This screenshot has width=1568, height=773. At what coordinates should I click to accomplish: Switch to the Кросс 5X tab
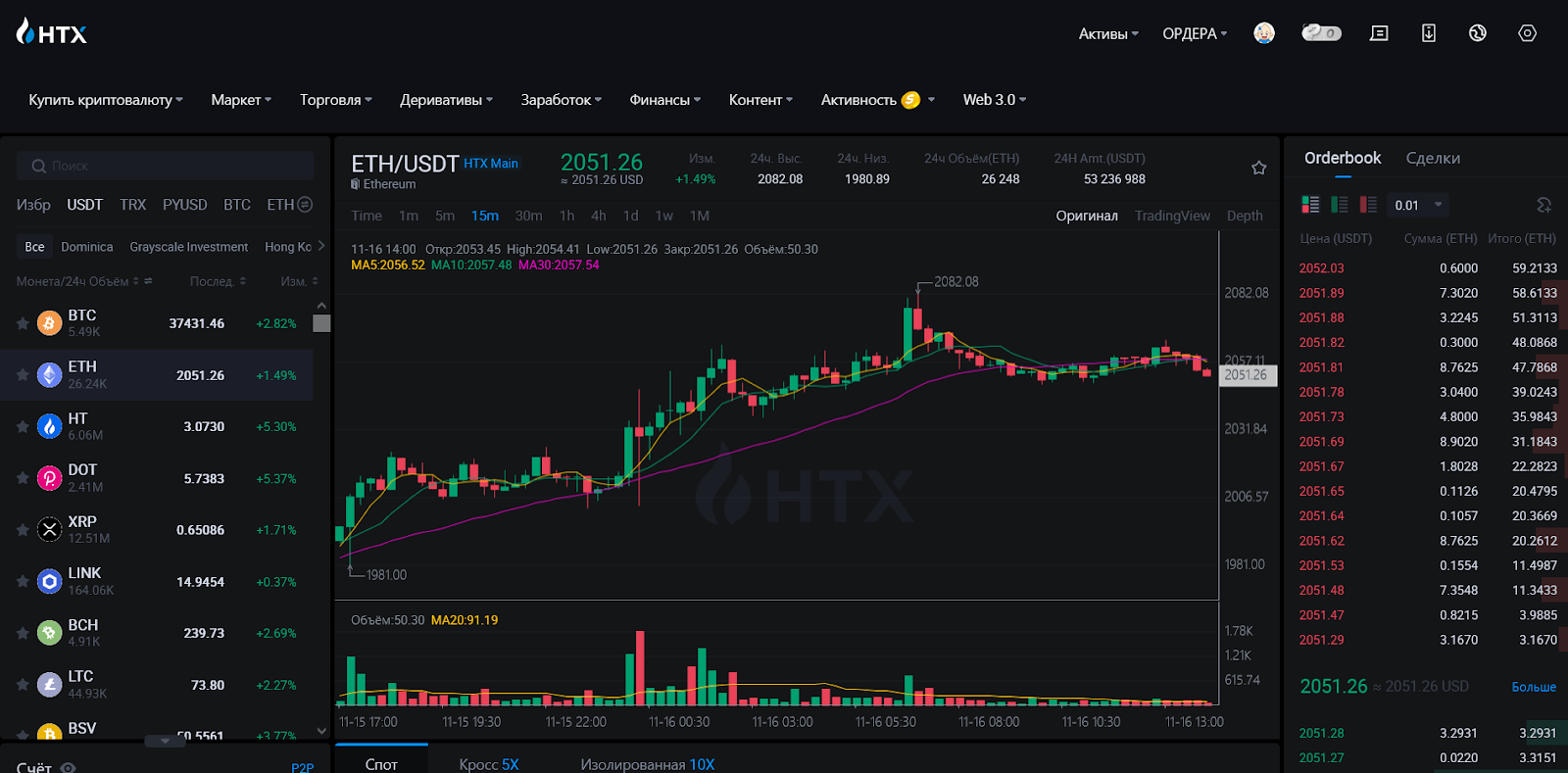[x=489, y=764]
